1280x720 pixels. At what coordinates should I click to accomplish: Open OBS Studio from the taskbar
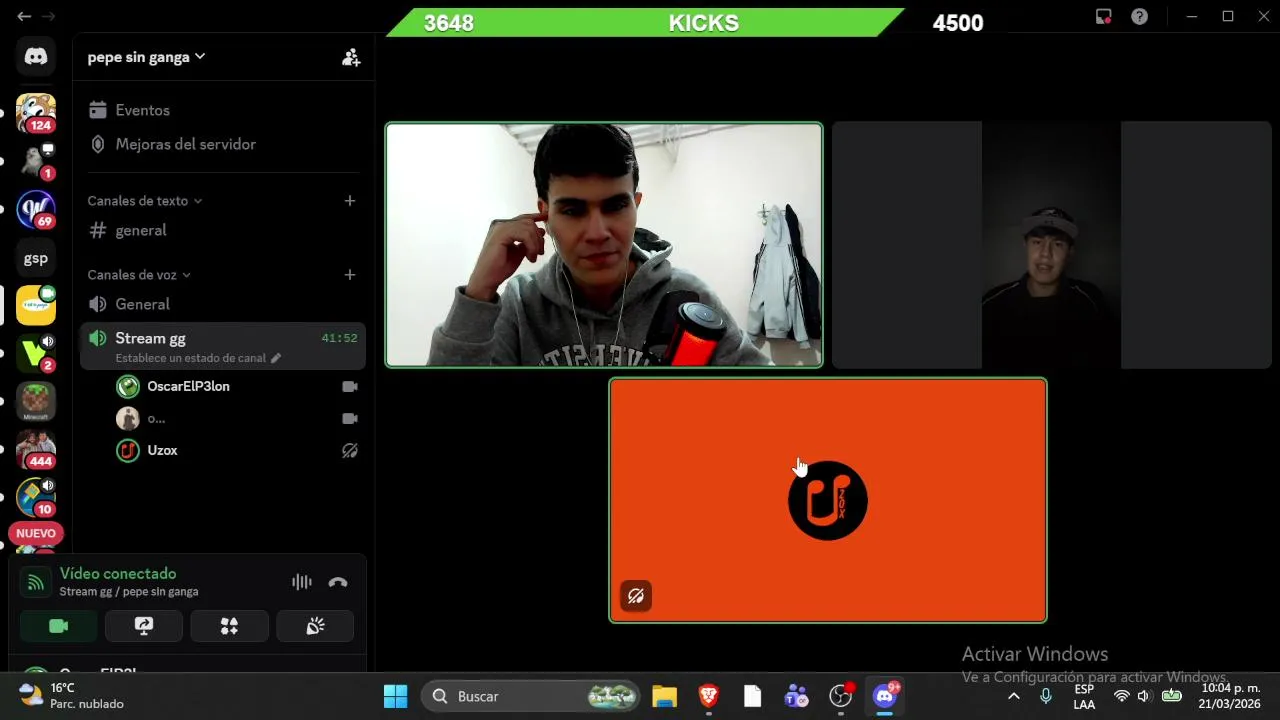point(841,696)
